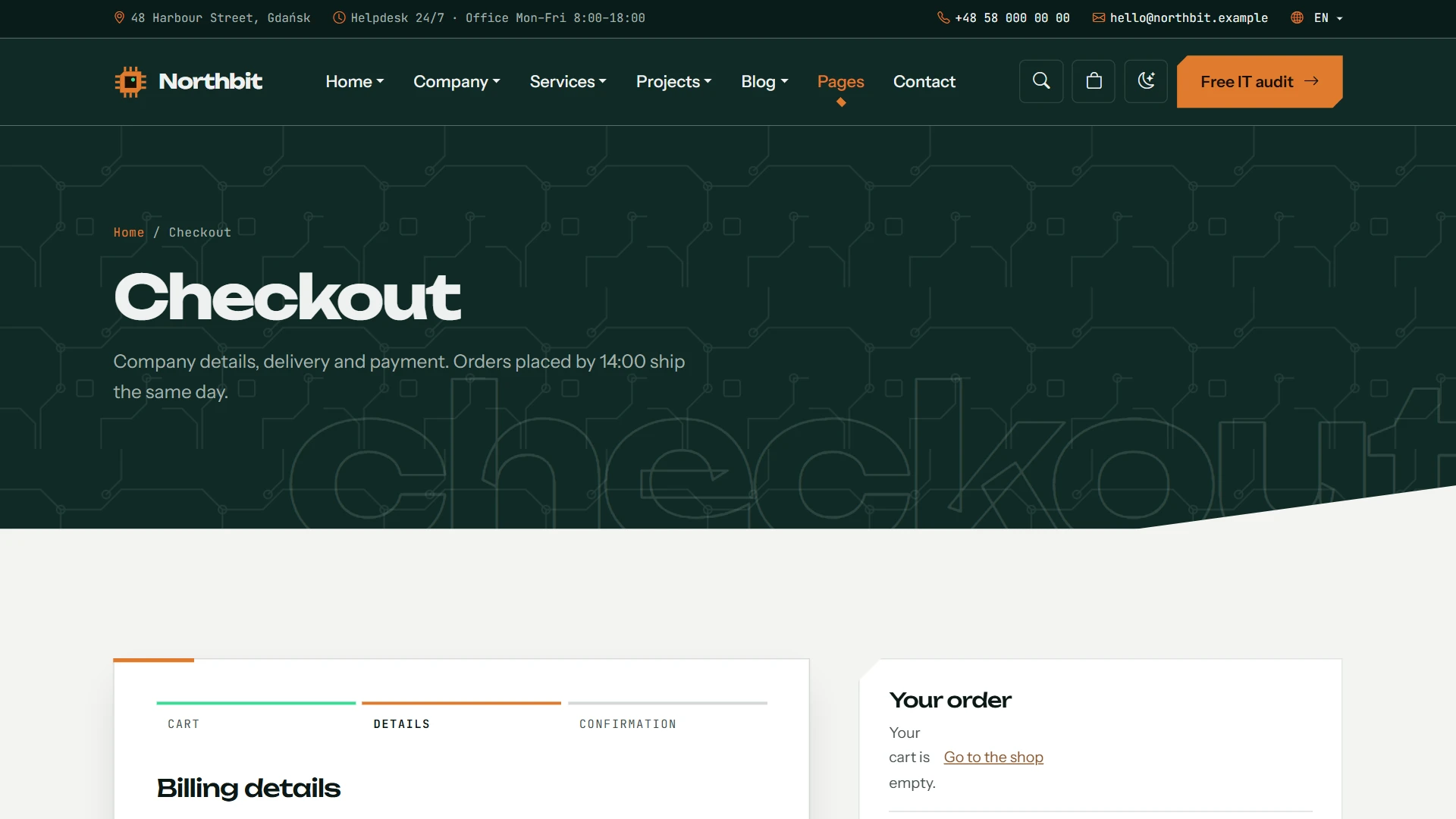Expand the Services menu dropdown

click(x=568, y=81)
